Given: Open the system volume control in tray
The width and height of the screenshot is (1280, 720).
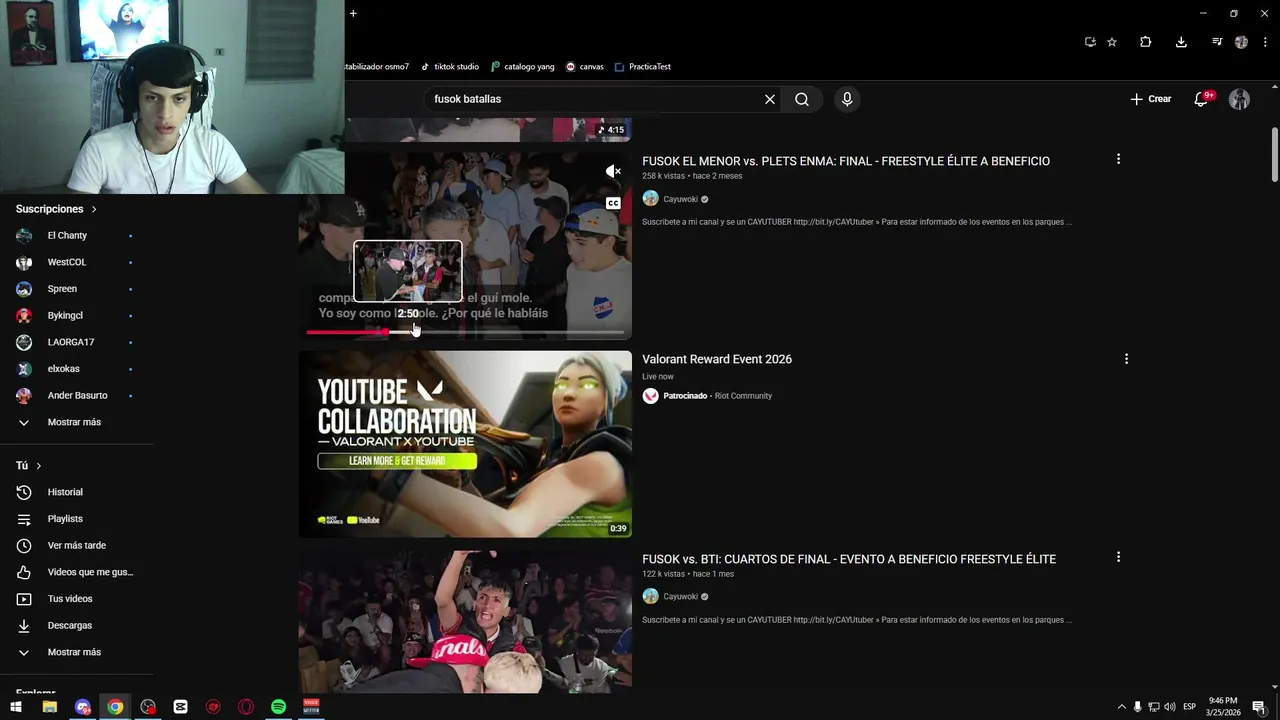Looking at the screenshot, I should pos(1170,707).
